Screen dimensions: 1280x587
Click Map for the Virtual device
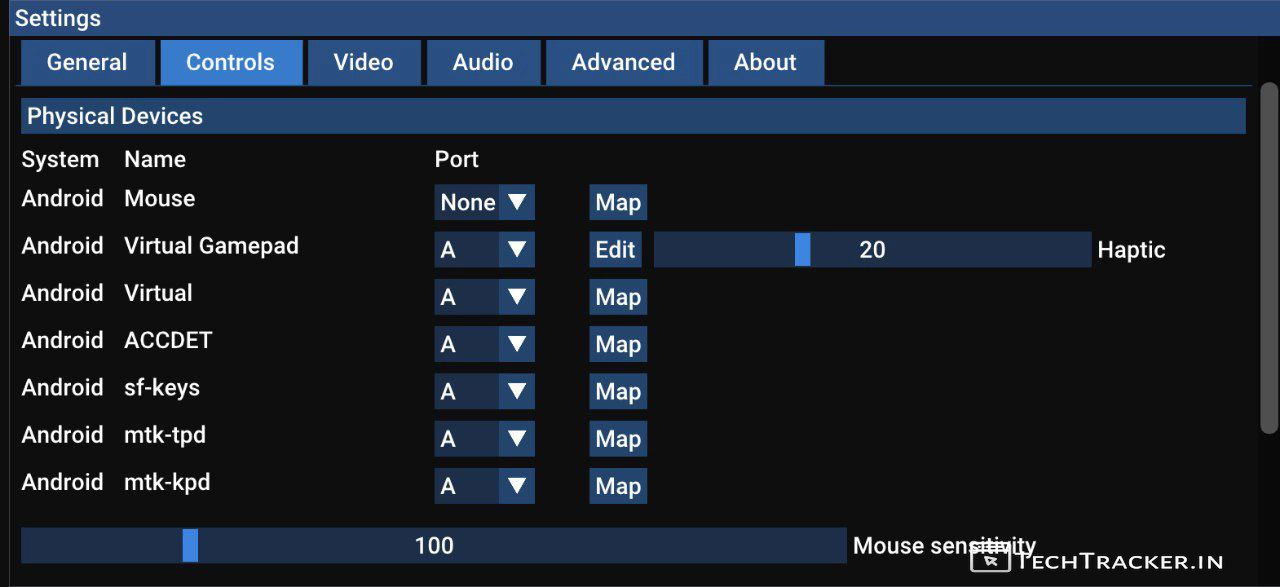point(617,297)
